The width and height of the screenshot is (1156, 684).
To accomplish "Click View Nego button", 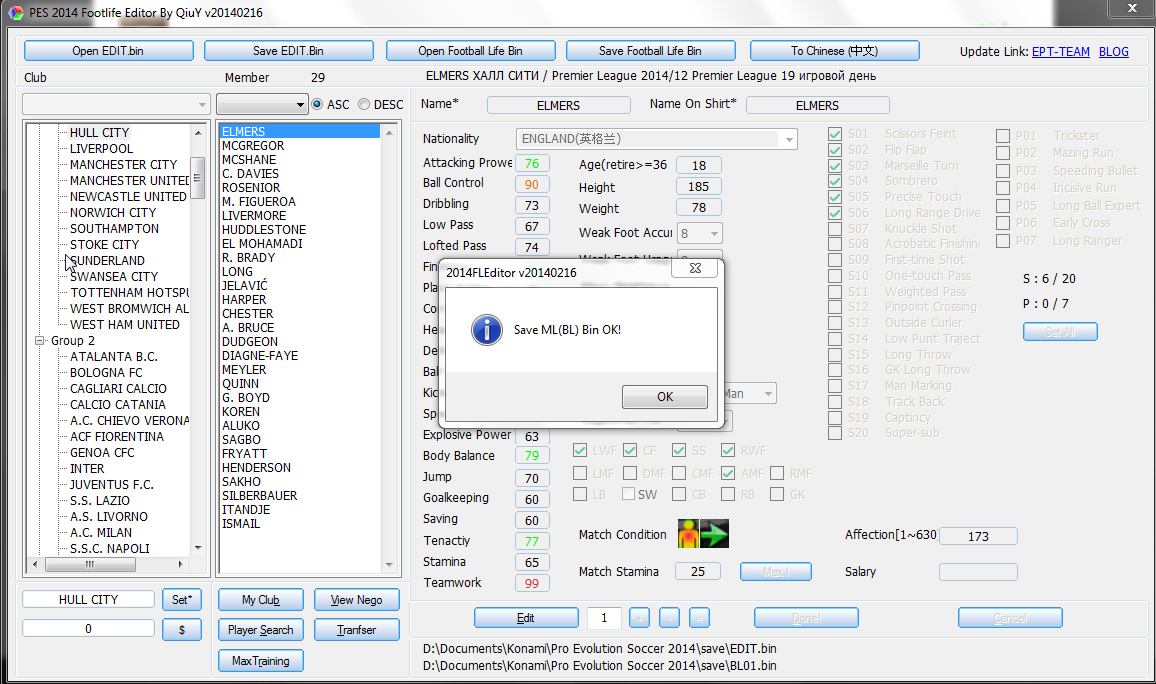I will (356, 600).
